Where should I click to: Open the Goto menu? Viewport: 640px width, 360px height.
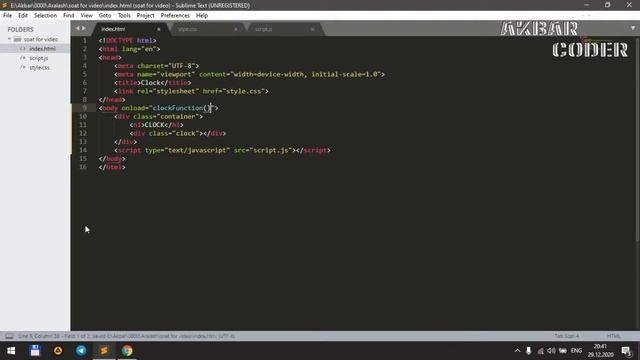pyautogui.click(x=105, y=16)
